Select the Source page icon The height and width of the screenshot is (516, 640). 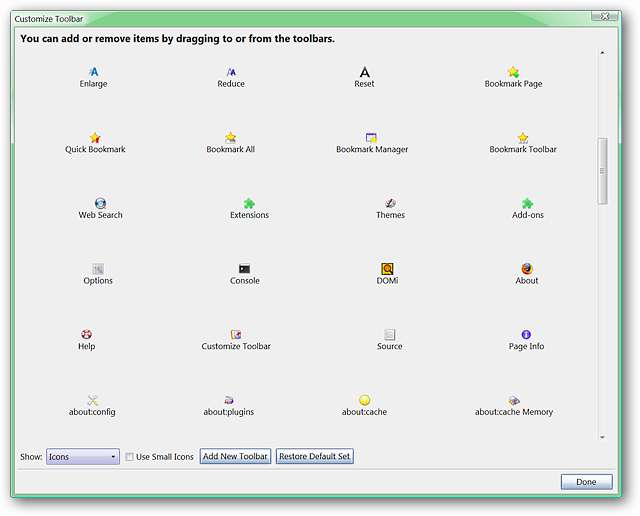(x=389, y=334)
